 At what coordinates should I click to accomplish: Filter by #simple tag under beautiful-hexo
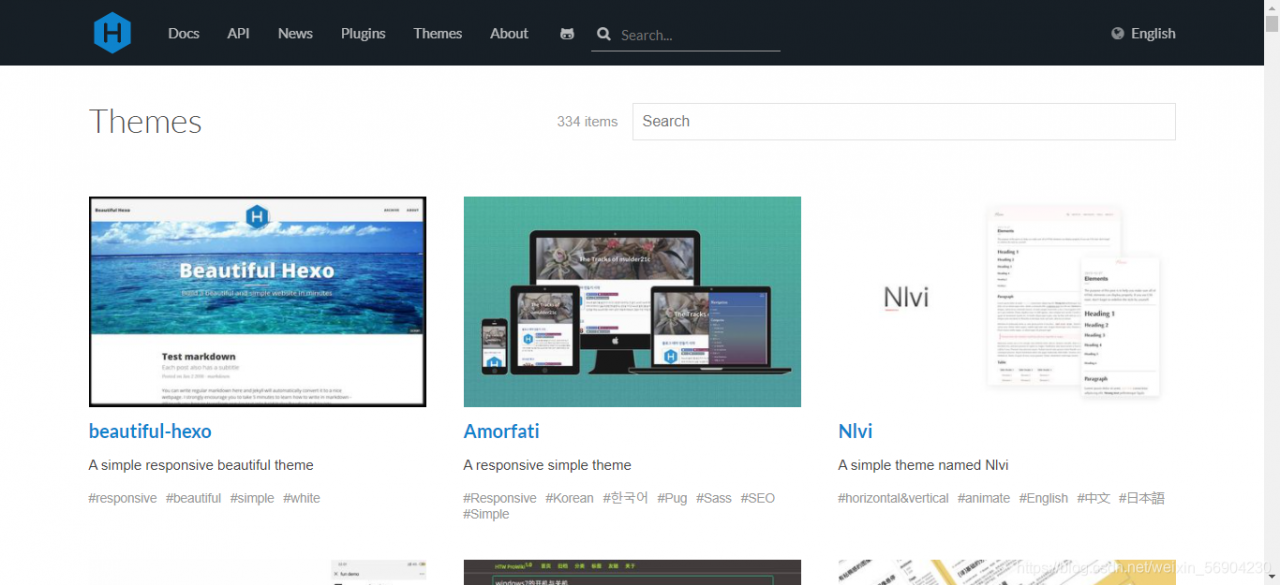coord(252,498)
